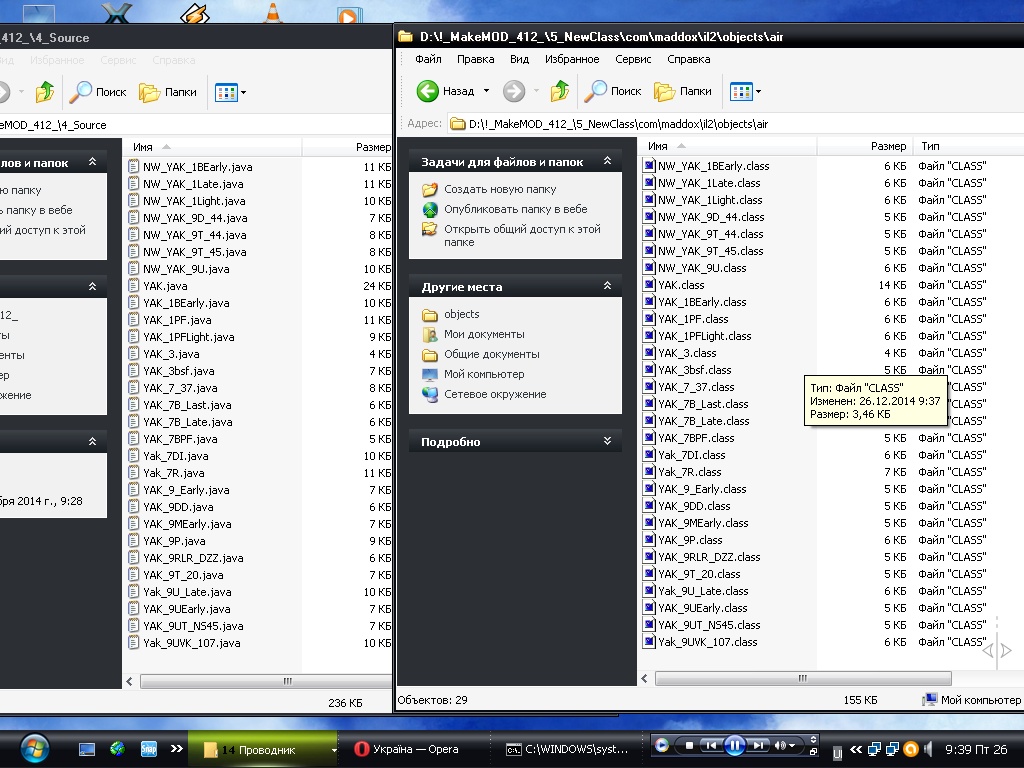The image size is (1024, 768).
Task: Sort left window by Имя column header
Action: [x=212, y=147]
